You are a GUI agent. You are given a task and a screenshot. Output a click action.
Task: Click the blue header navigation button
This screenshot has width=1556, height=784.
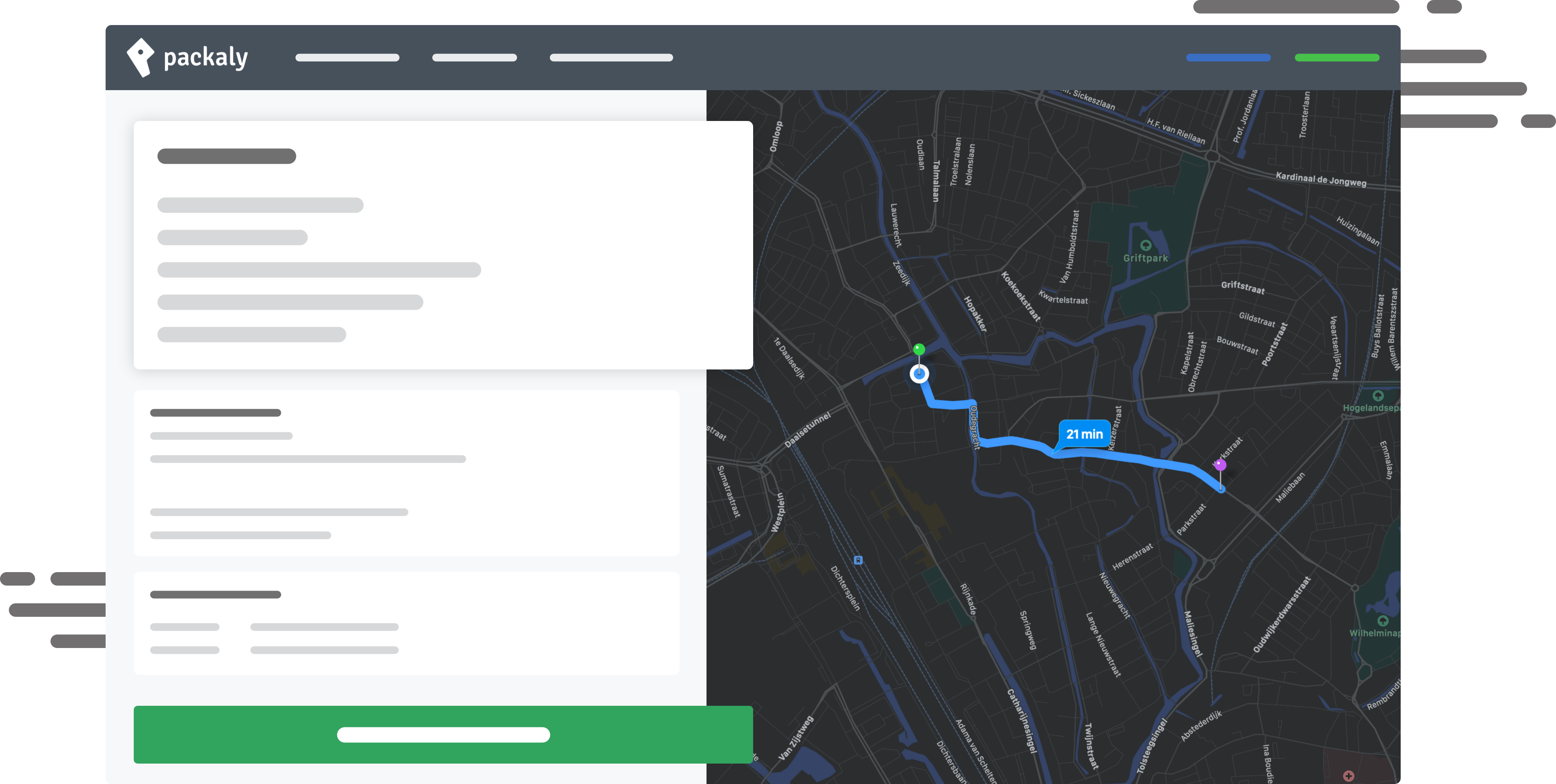click(x=1228, y=58)
